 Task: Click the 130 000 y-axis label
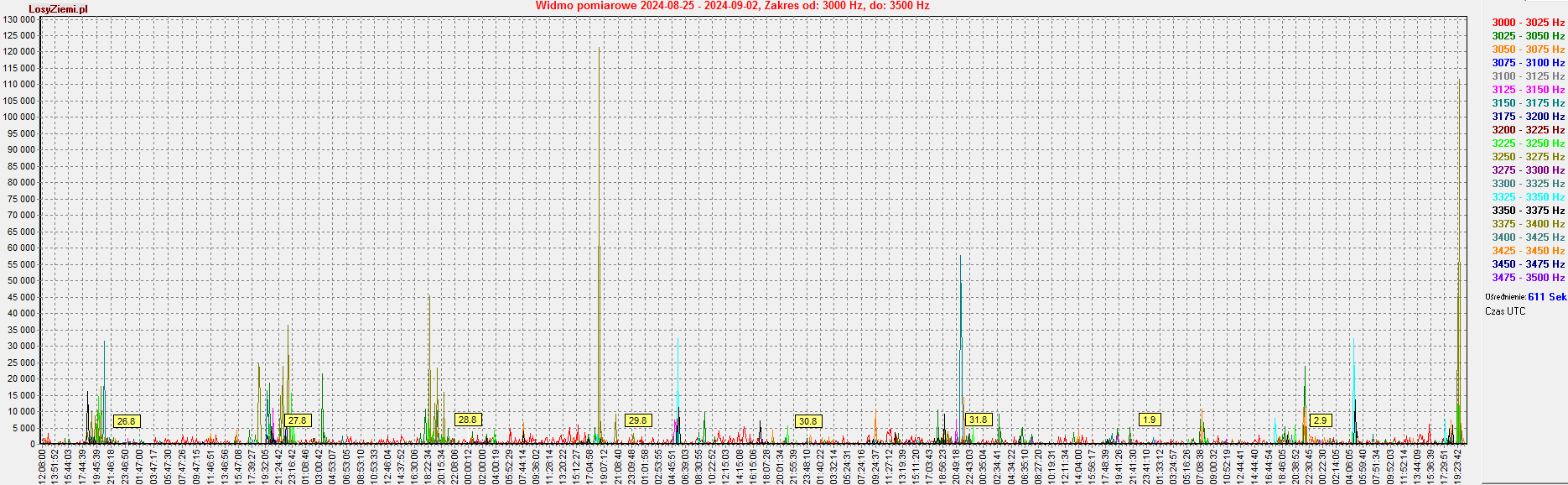(19, 19)
